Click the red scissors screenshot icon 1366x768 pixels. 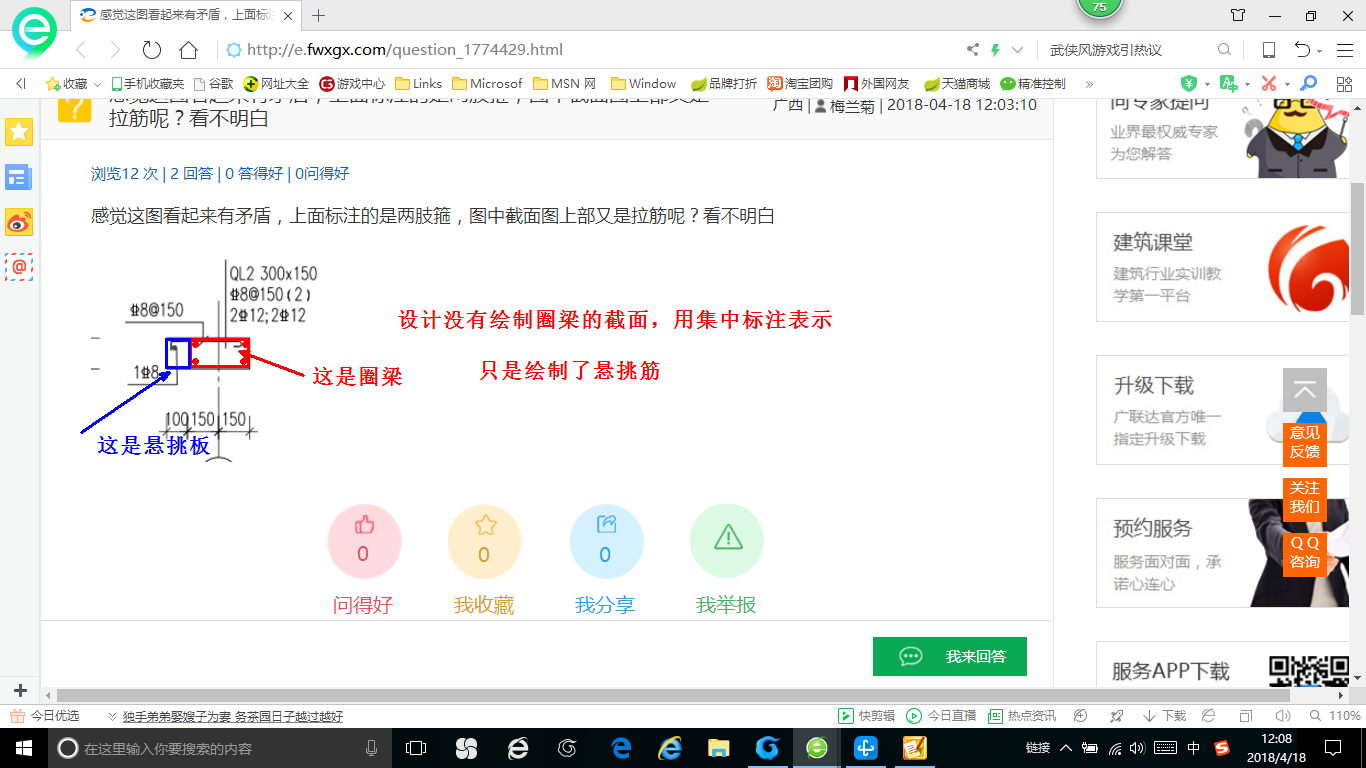pyautogui.click(x=1268, y=84)
